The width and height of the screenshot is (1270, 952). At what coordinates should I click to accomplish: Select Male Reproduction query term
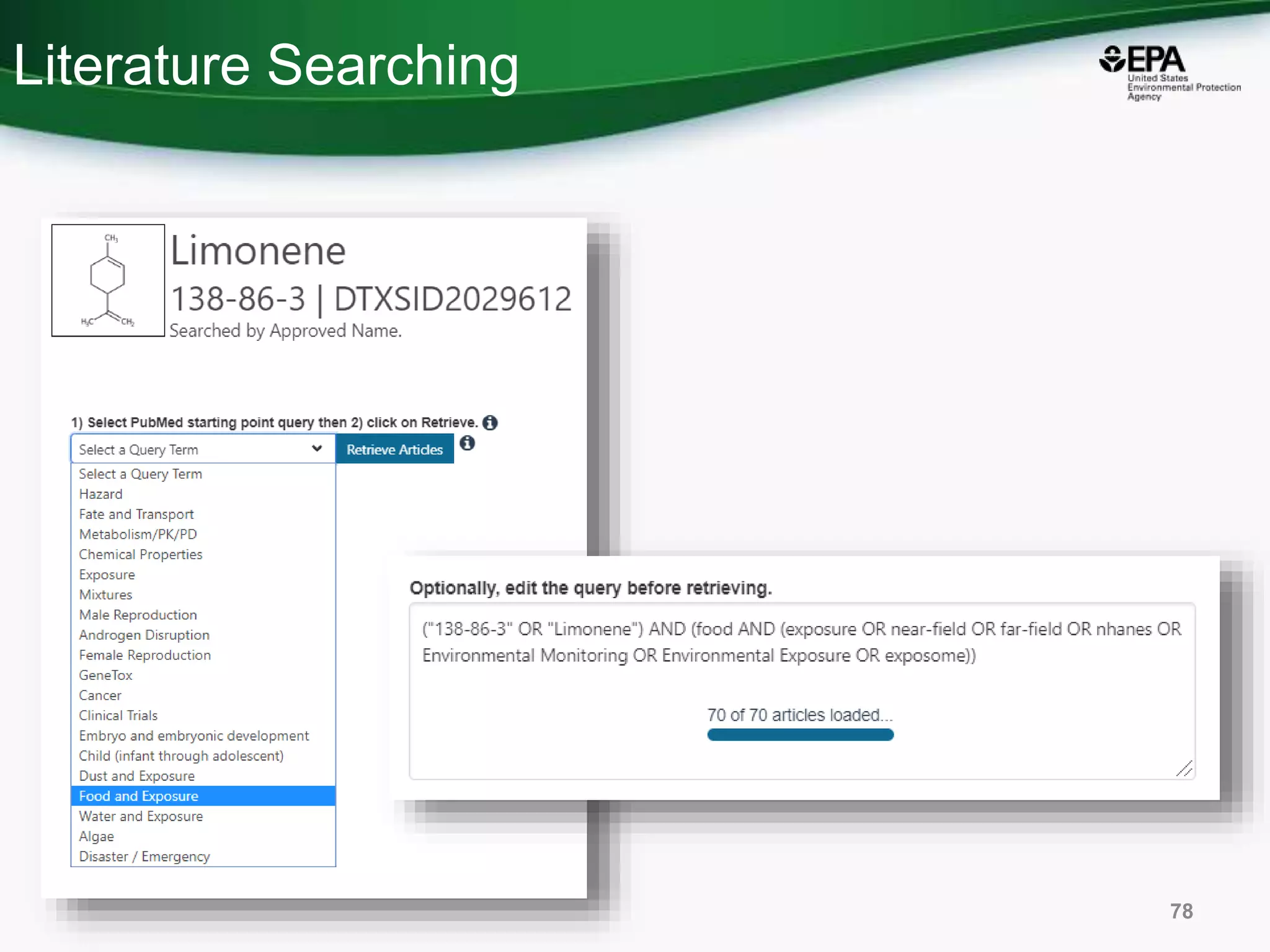coord(203,615)
